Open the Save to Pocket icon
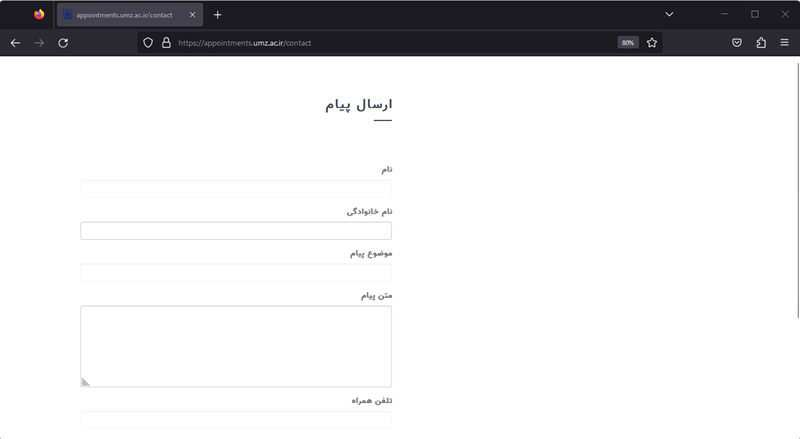 click(737, 43)
